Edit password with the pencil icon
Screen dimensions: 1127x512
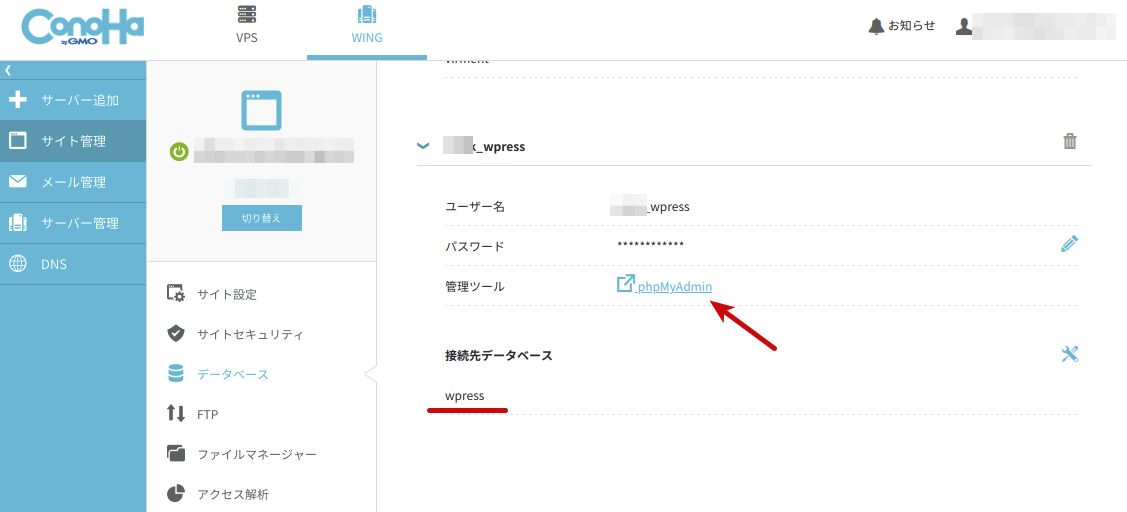tap(1070, 244)
